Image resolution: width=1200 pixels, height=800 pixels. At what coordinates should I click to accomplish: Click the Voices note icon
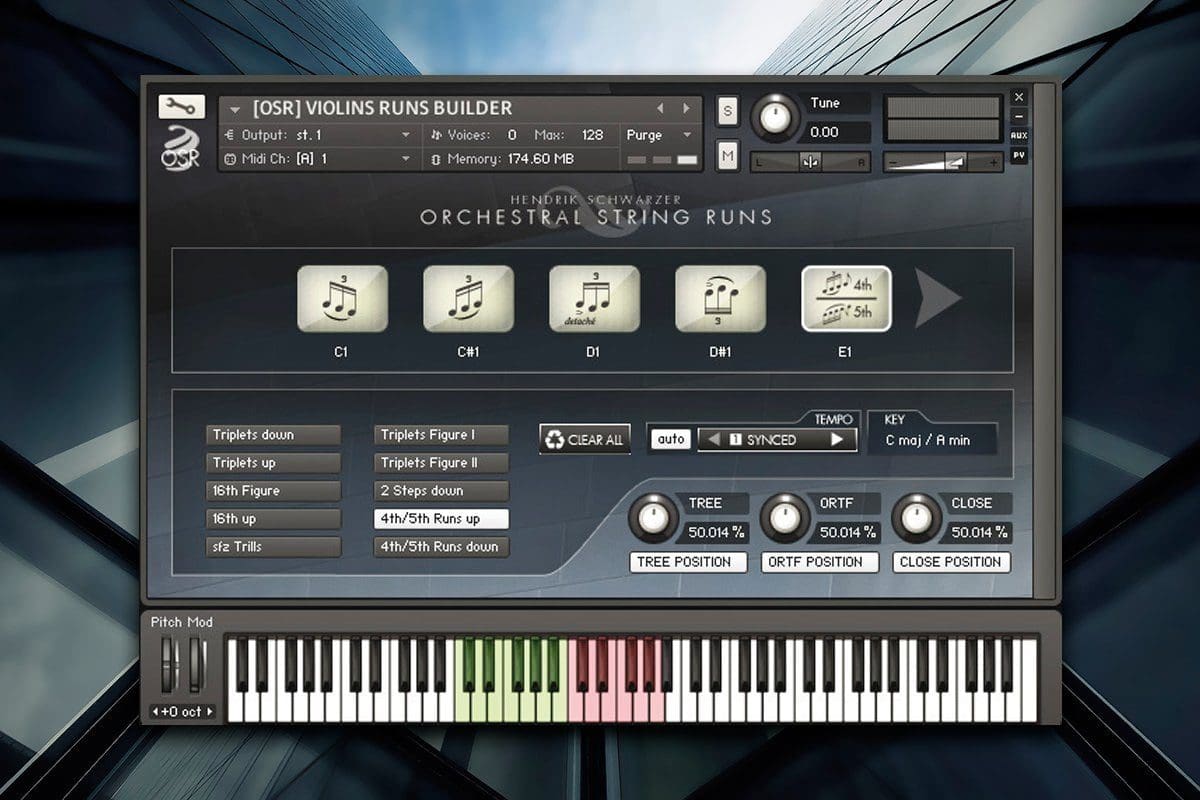point(436,134)
